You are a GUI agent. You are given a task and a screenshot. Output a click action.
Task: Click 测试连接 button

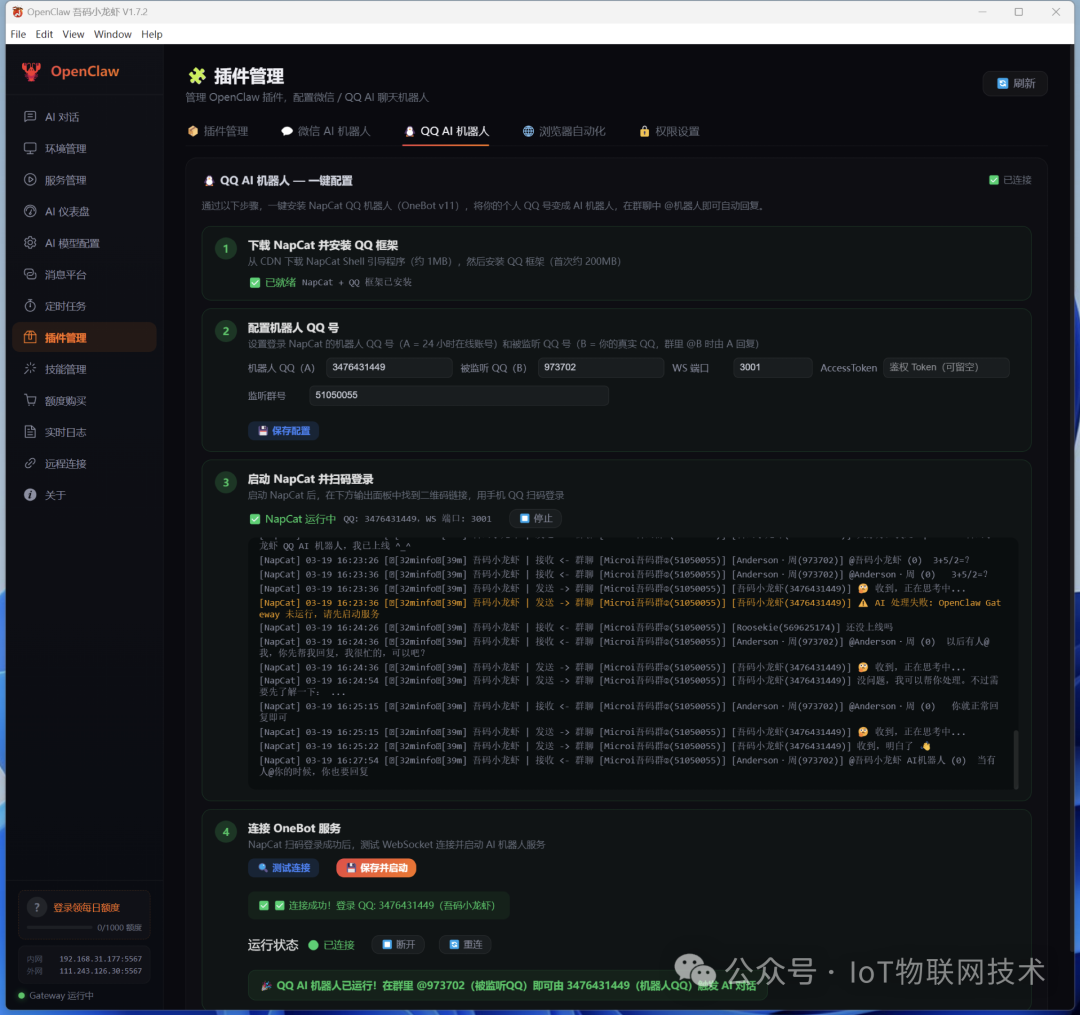(x=284, y=868)
